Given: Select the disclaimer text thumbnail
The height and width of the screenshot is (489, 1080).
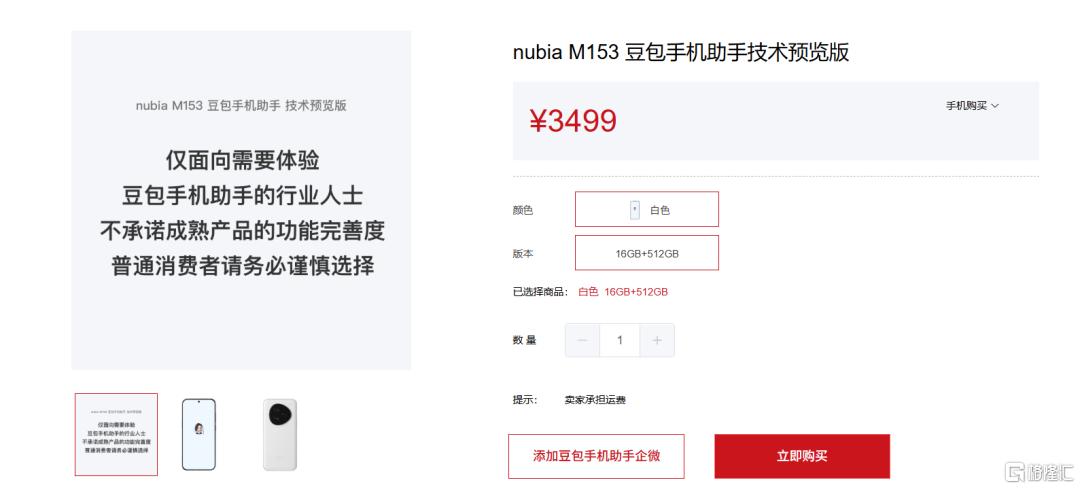Looking at the screenshot, I should pyautogui.click(x=116, y=435).
